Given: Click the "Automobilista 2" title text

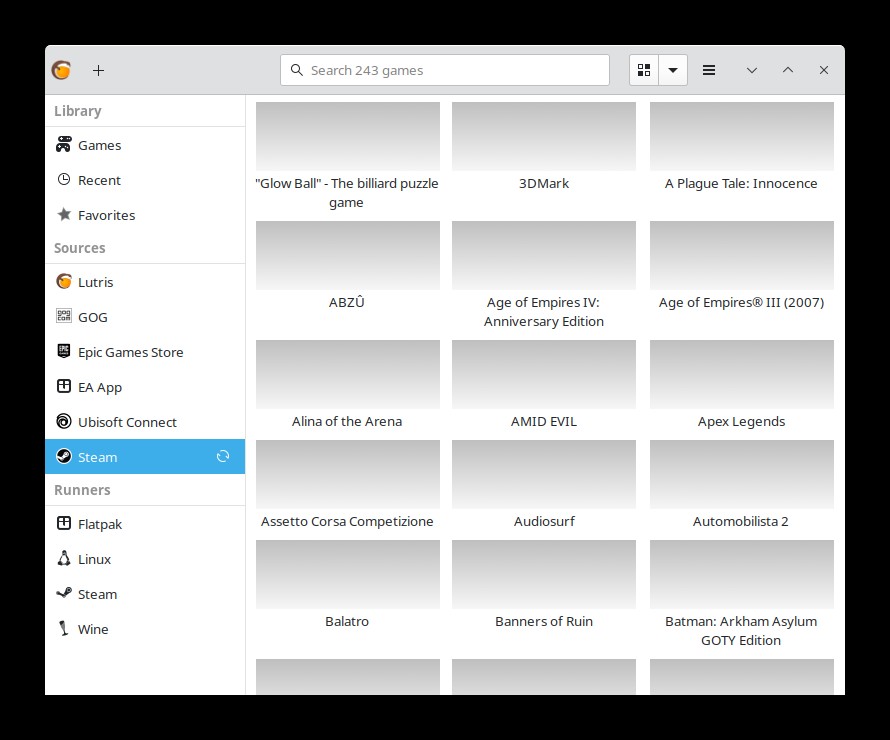Looking at the screenshot, I should coord(741,522).
